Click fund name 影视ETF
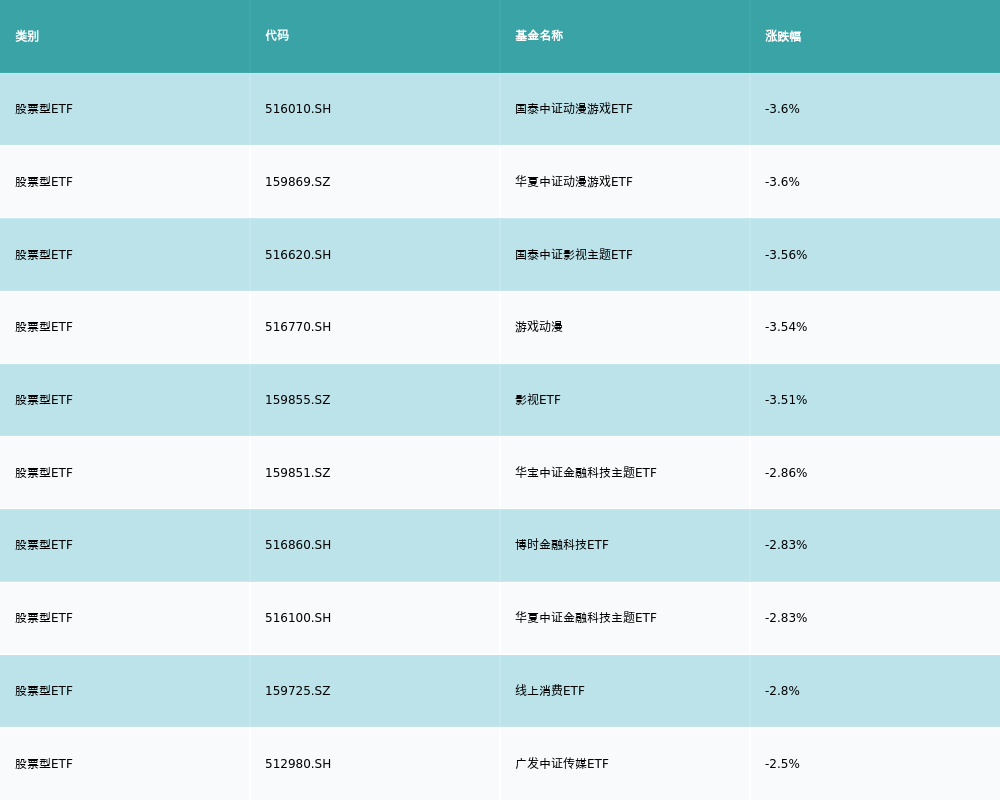Image resolution: width=1000 pixels, height=800 pixels. pyautogui.click(x=538, y=400)
